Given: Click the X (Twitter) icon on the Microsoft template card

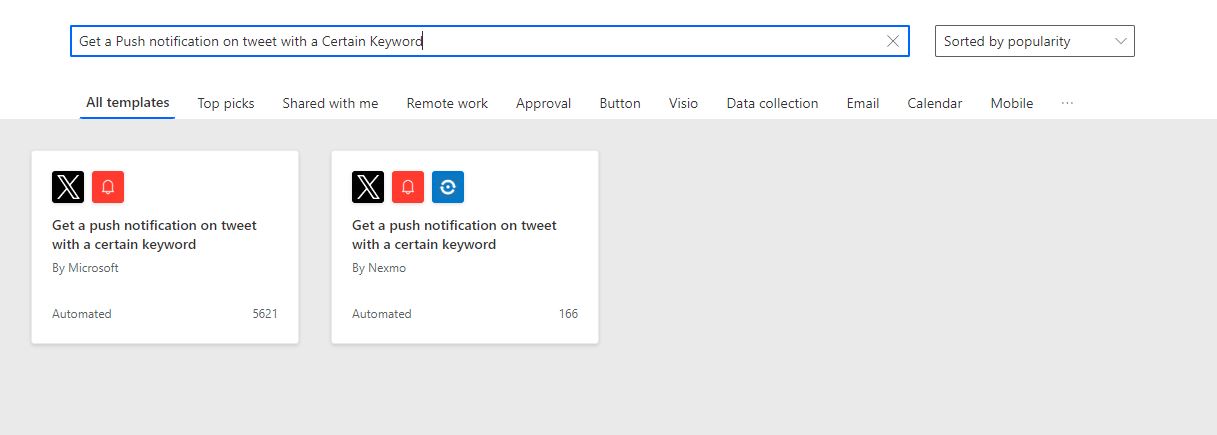Looking at the screenshot, I should click(x=68, y=187).
